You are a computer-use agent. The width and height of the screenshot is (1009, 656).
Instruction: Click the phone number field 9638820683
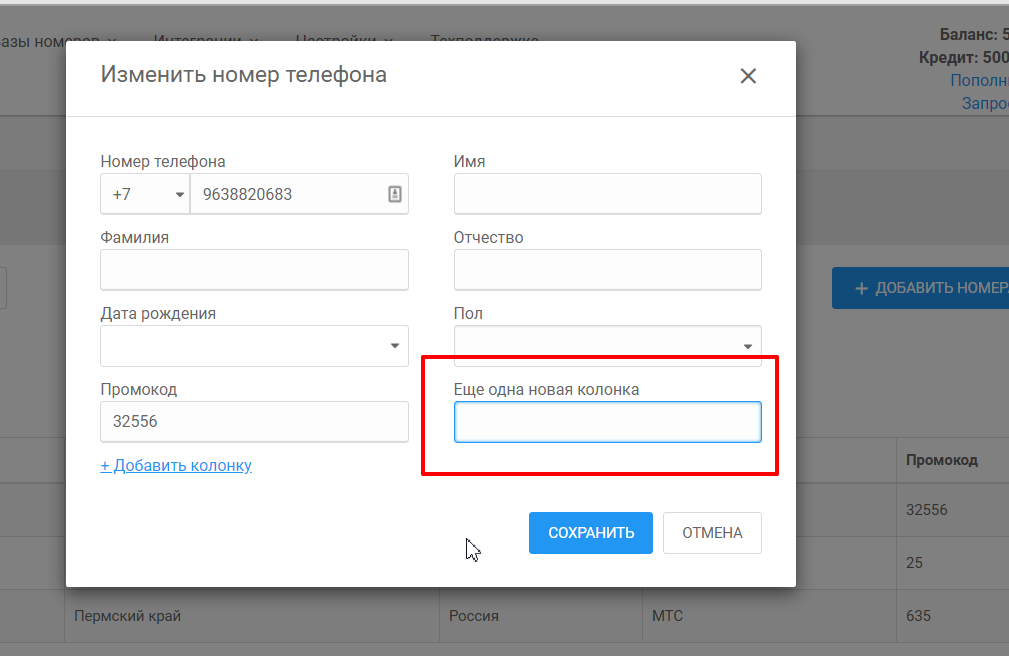pos(299,194)
